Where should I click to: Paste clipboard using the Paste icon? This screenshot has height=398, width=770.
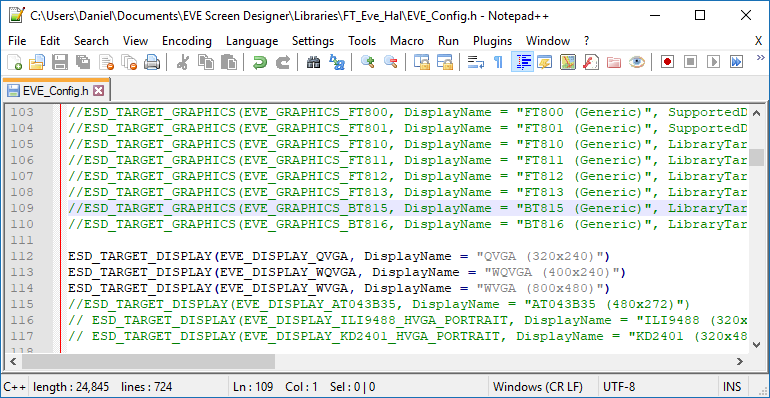pyautogui.click(x=228, y=62)
